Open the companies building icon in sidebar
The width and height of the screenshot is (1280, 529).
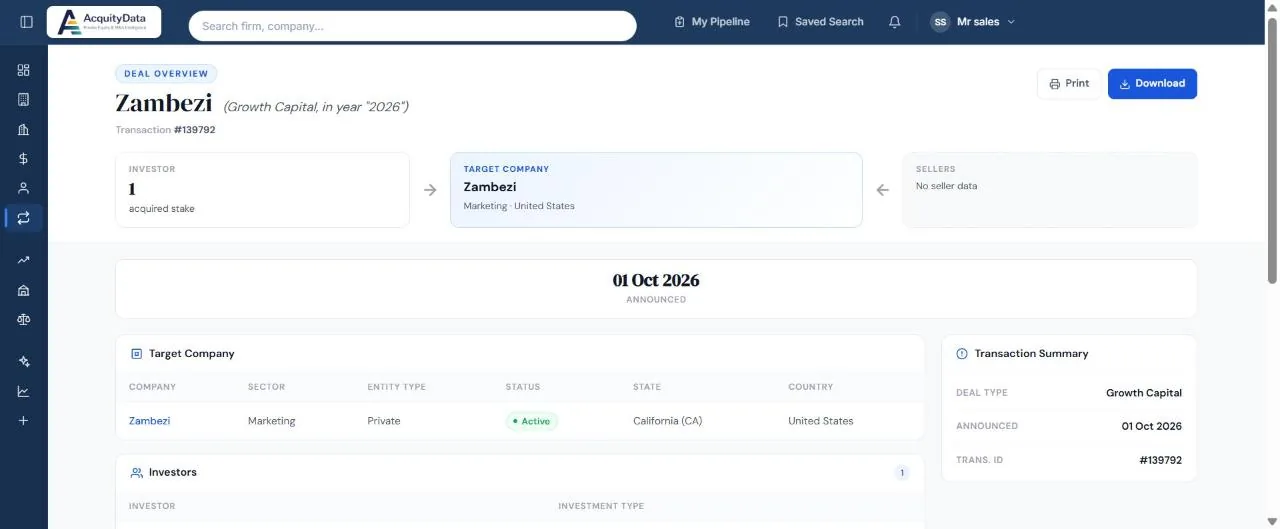24,99
